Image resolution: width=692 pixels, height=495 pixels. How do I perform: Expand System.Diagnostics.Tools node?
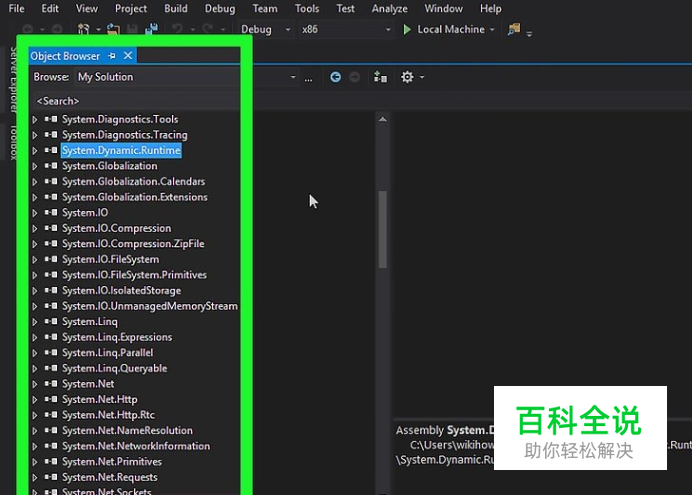tap(35, 120)
